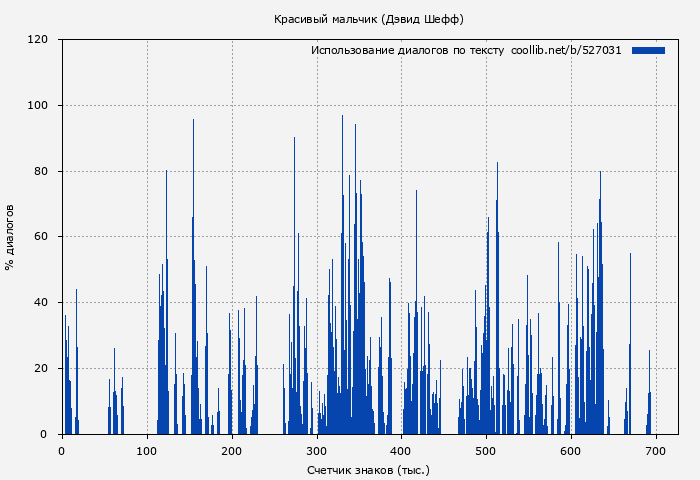This screenshot has width=700, height=480.
Task: Click the y-axis tick label 40
Action: pyautogui.click(x=41, y=303)
